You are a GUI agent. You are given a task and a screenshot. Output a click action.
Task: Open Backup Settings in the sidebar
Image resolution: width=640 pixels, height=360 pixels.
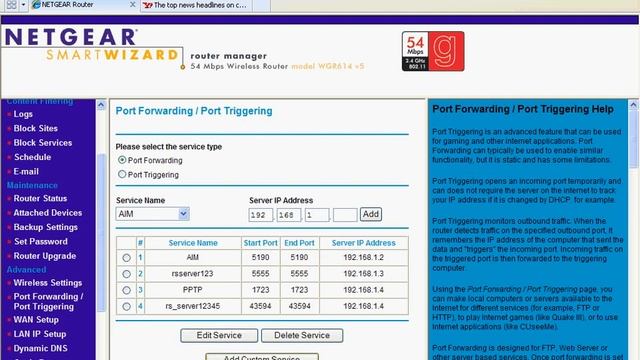[45, 227]
